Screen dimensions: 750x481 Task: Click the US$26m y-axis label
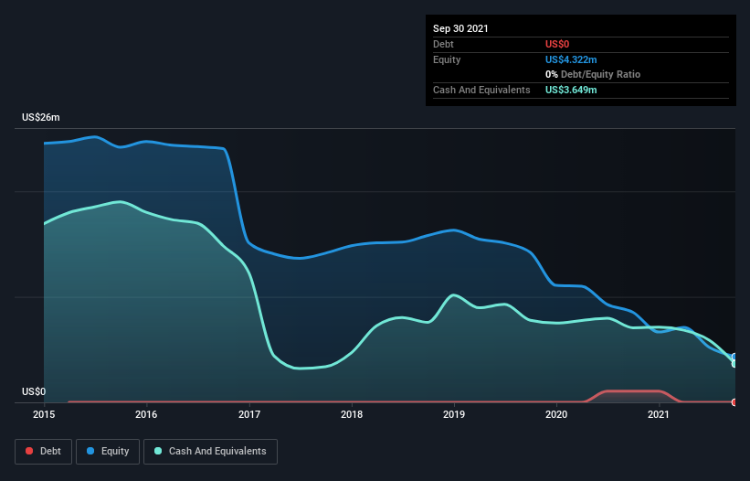point(41,118)
